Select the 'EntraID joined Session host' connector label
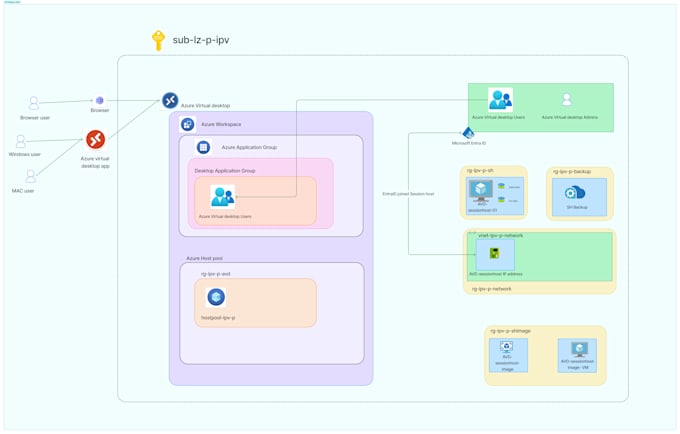This screenshot has width=680, height=434. coord(408,194)
